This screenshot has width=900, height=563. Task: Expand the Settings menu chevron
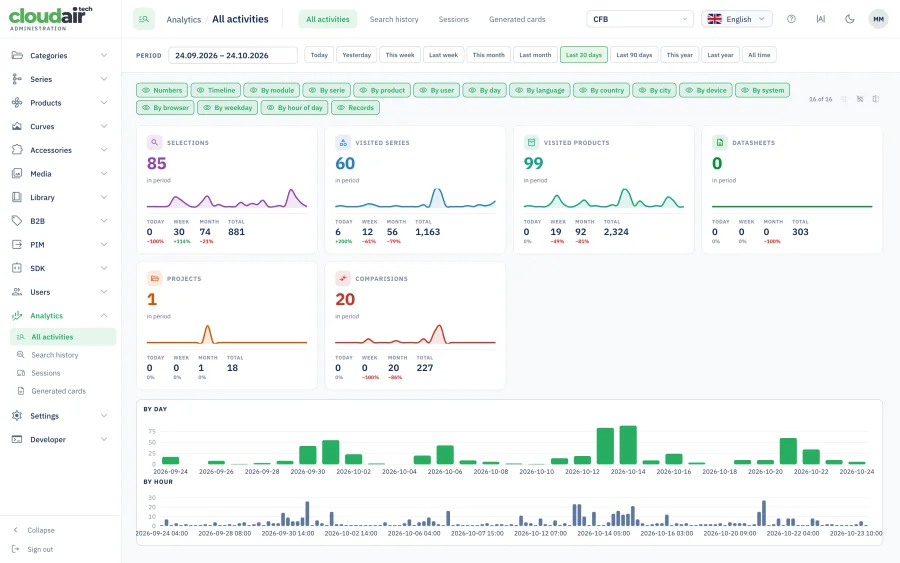tap(104, 416)
